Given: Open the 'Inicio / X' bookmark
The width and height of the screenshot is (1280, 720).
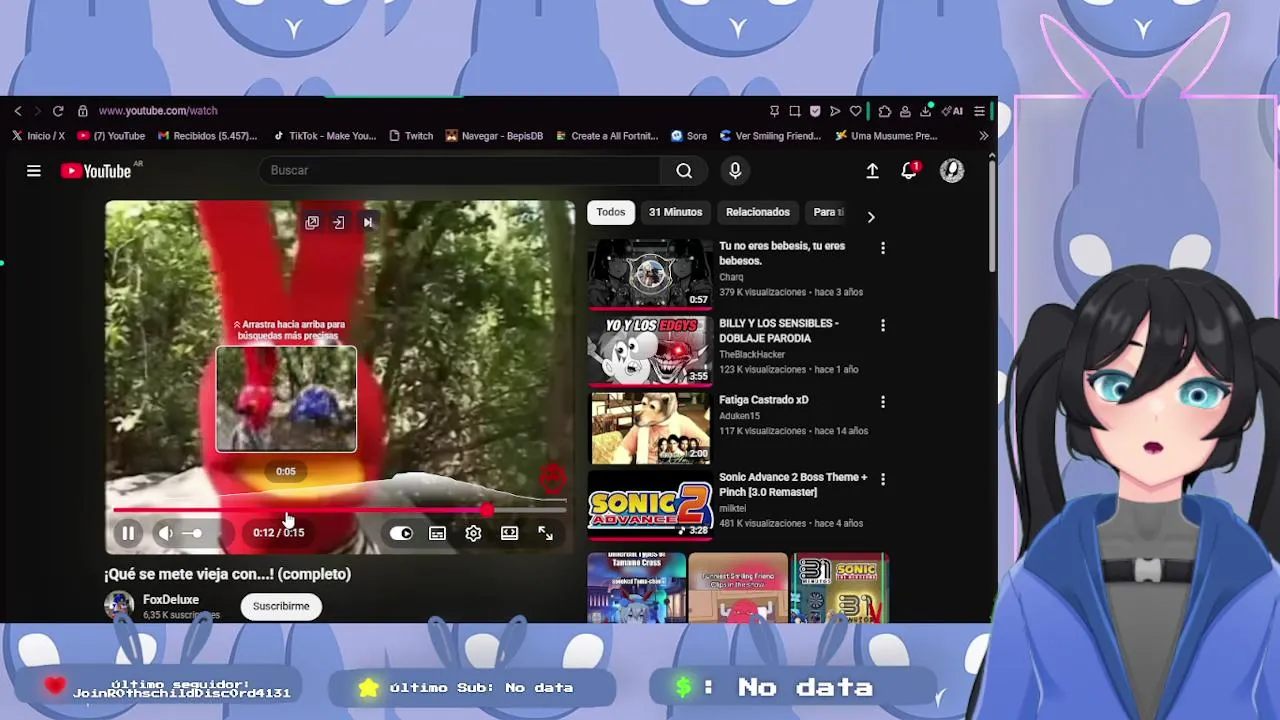Looking at the screenshot, I should click(x=39, y=136).
